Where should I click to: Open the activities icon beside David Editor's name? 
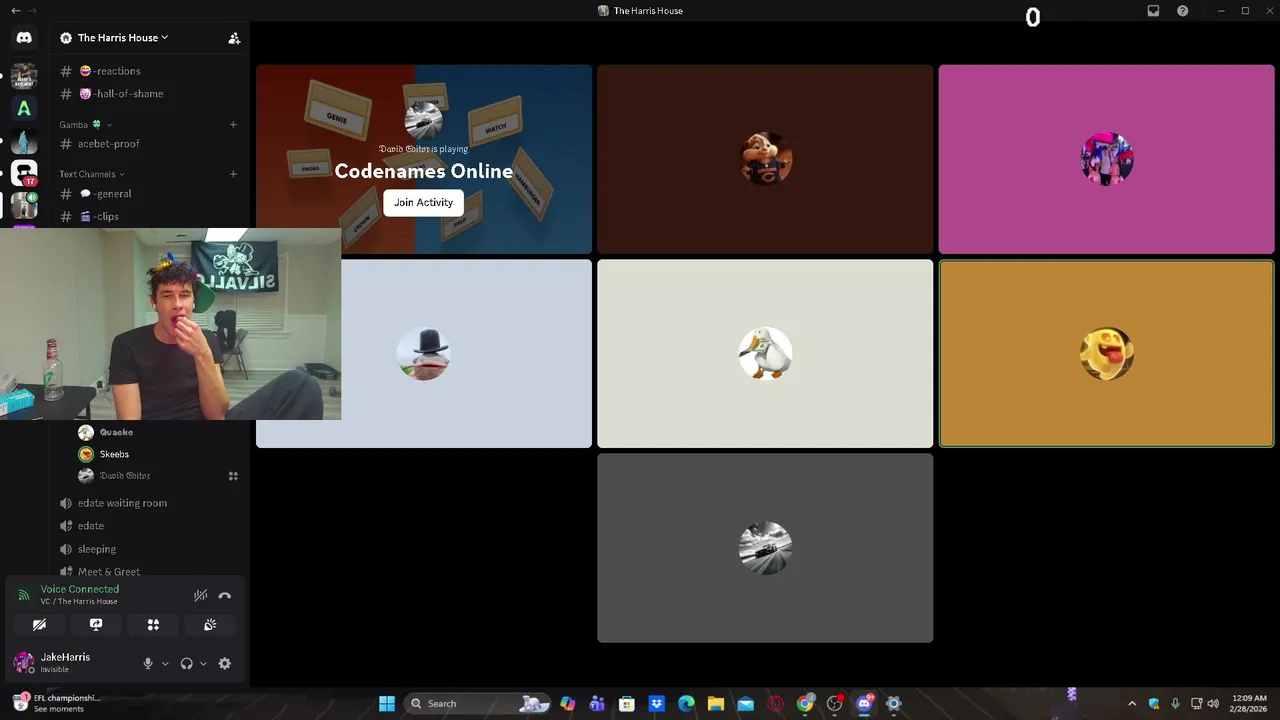233,476
